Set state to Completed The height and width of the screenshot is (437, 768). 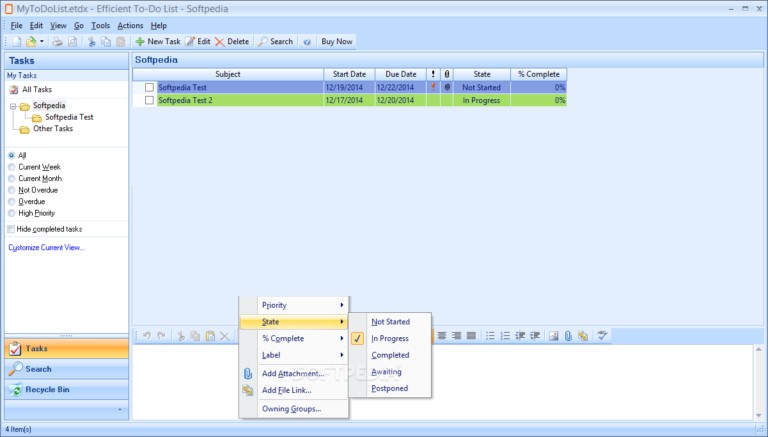(x=390, y=355)
